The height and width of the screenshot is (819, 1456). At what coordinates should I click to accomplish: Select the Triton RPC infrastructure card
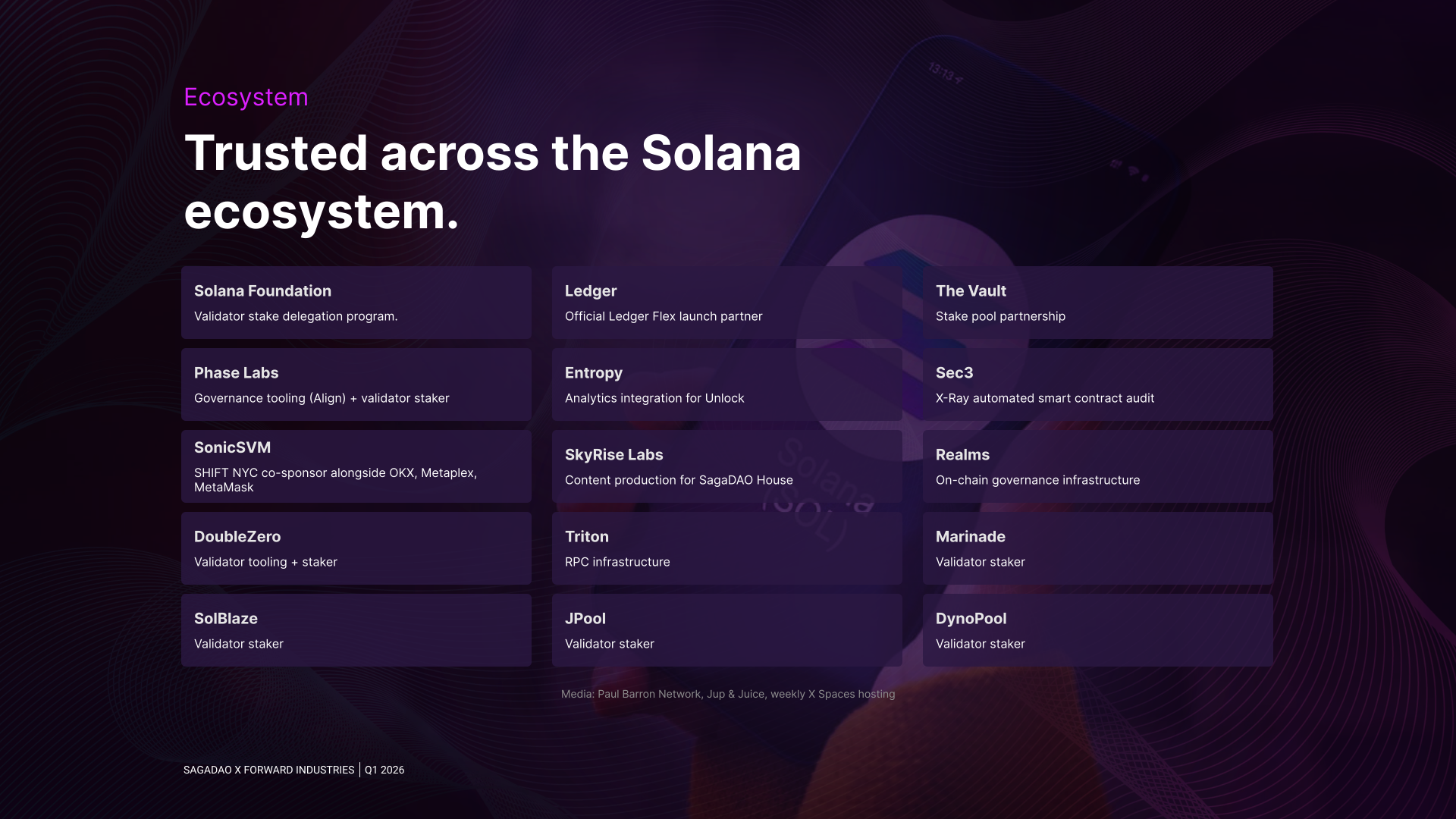[726, 548]
